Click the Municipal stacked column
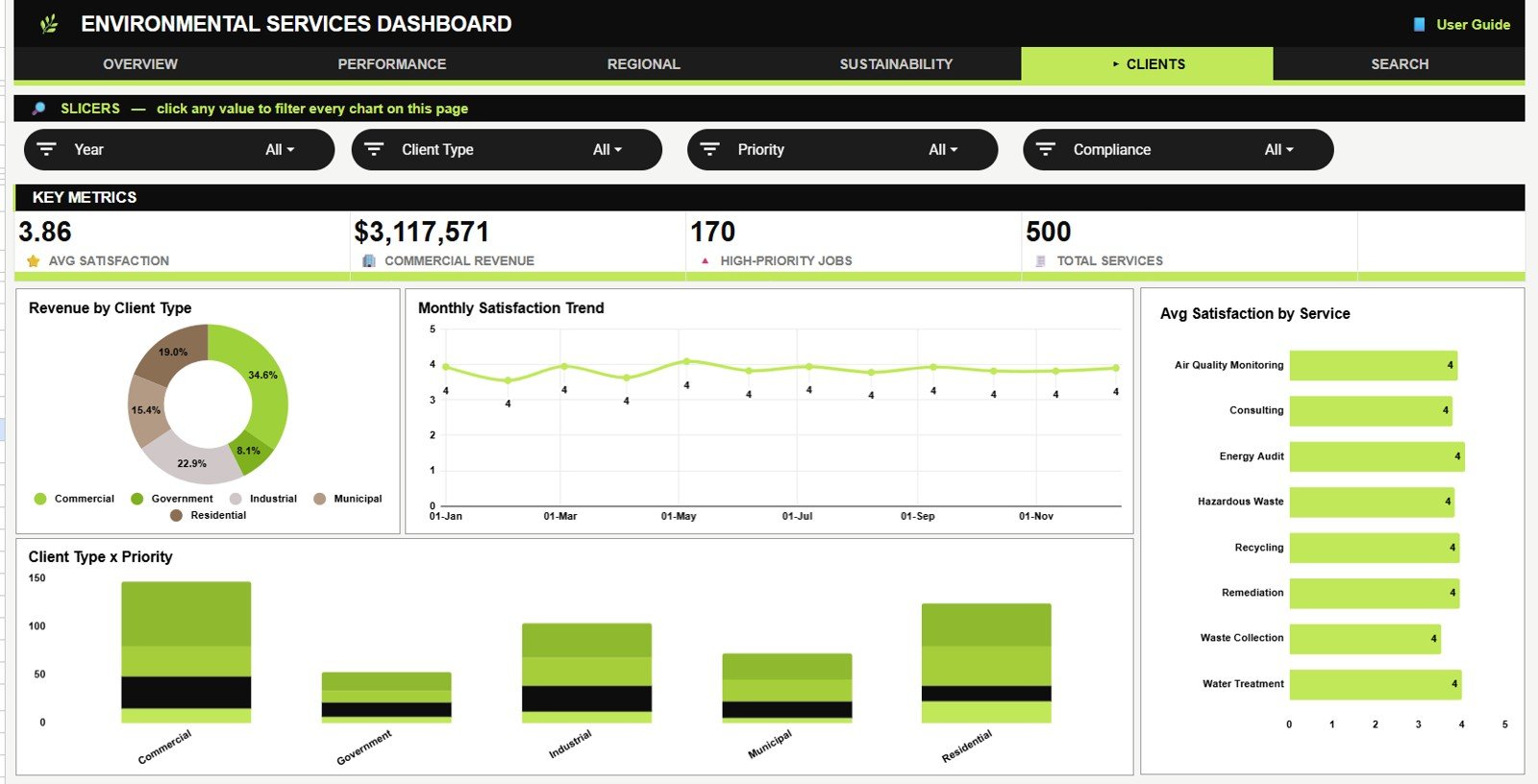The image size is (1538, 784). pos(787,688)
